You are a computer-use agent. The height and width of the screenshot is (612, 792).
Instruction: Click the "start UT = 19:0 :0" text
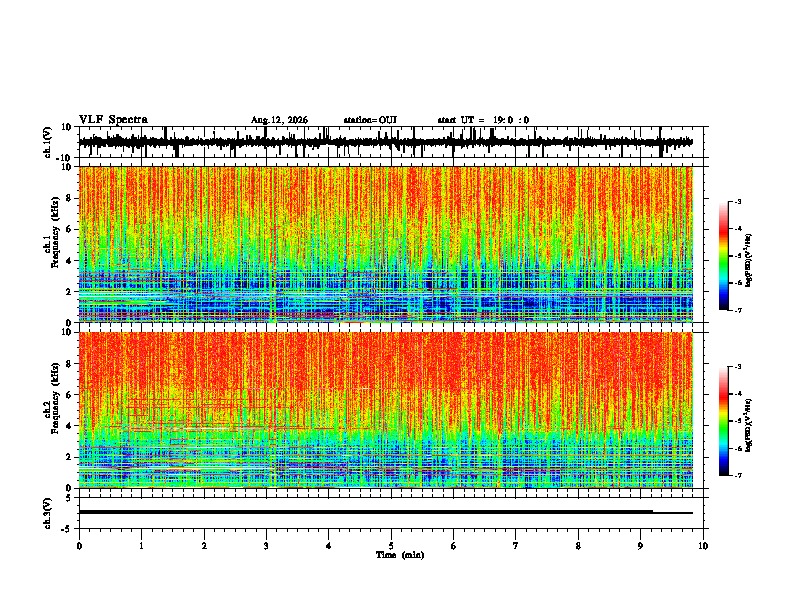[x=483, y=120]
